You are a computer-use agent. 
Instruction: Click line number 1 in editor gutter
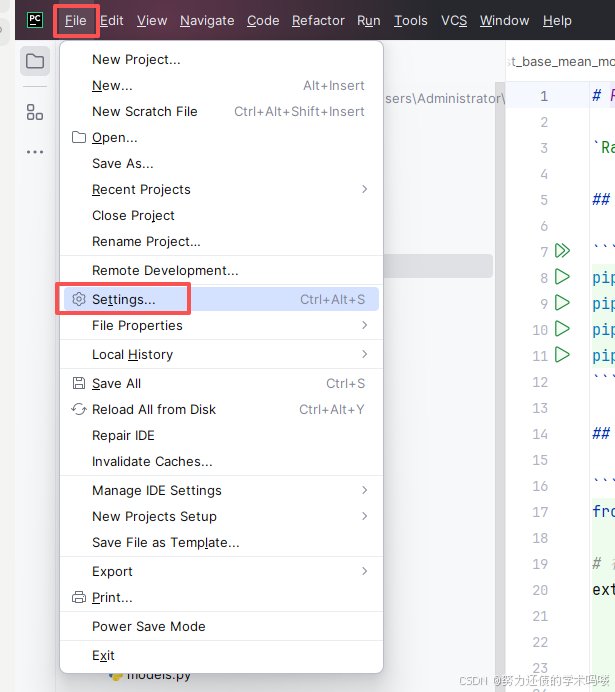pos(544,96)
